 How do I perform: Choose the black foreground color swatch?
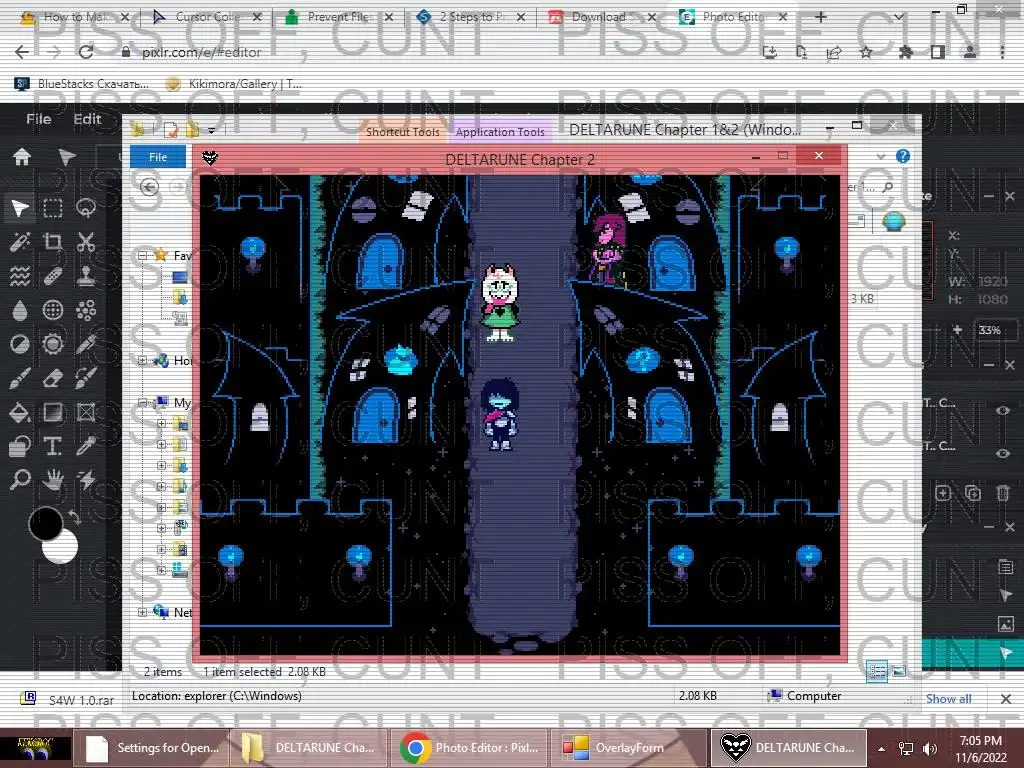click(46, 524)
